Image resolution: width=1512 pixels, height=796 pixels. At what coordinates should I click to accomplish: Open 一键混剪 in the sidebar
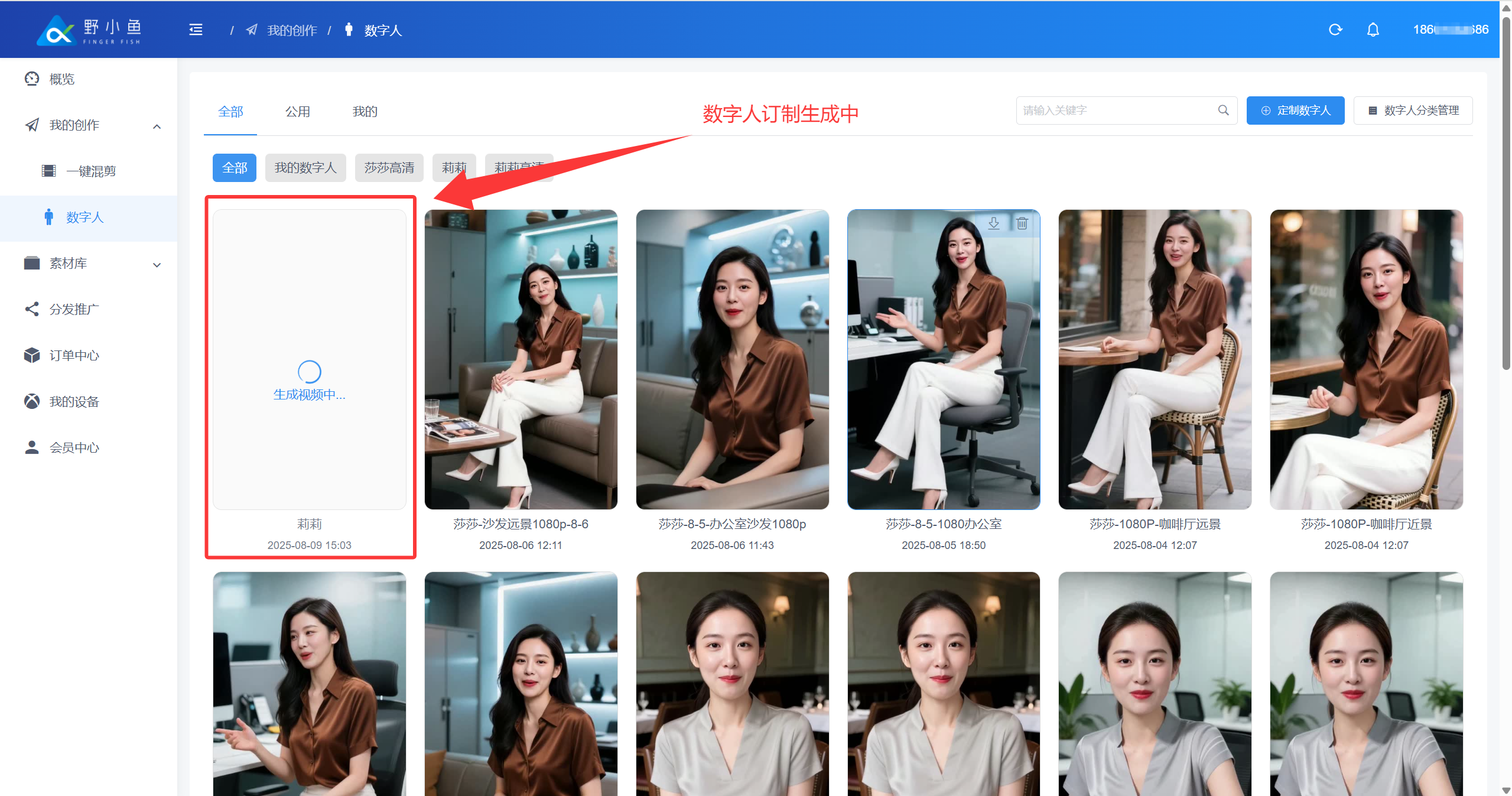pyautogui.click(x=90, y=171)
